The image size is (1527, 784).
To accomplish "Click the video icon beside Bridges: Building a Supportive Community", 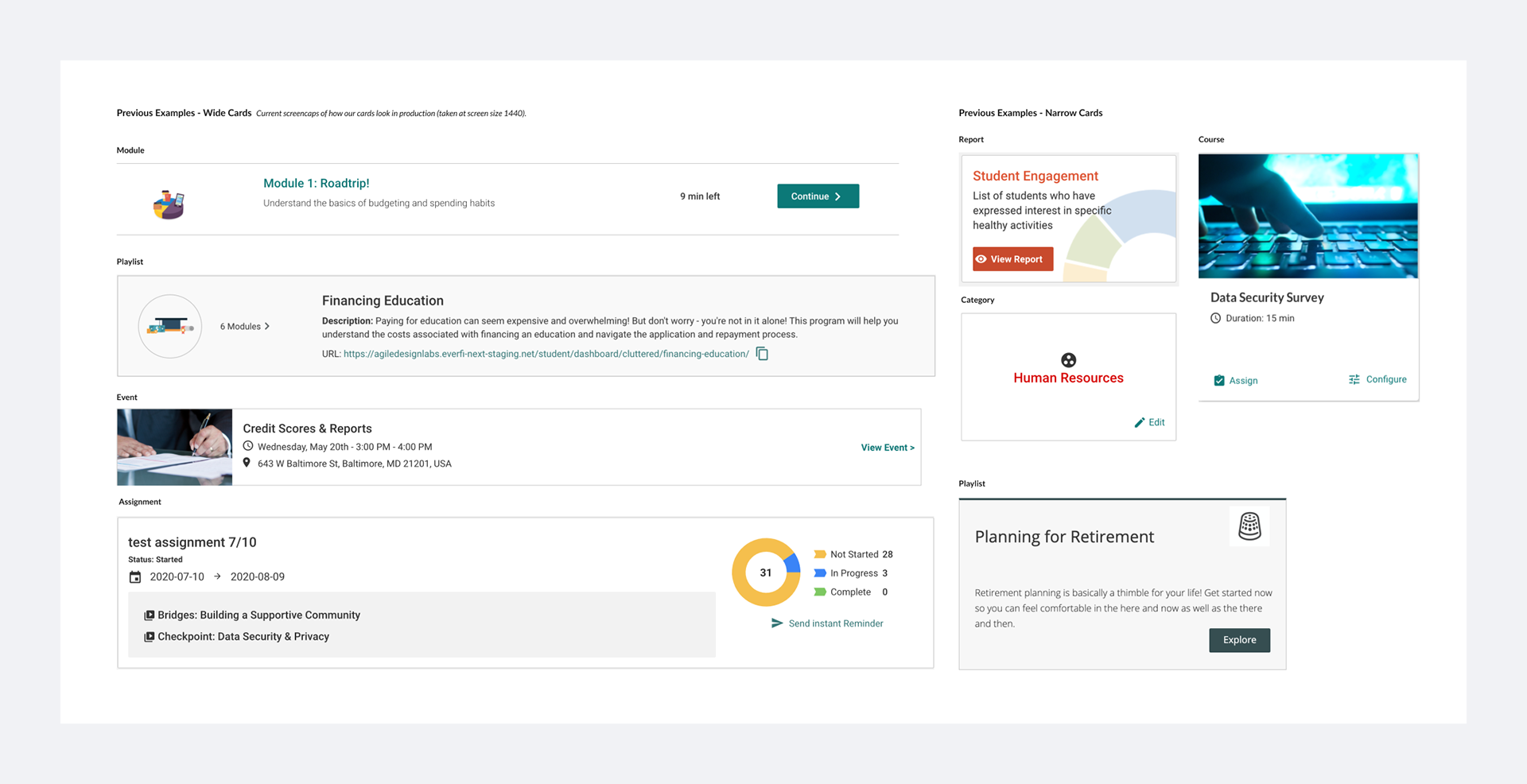I will pos(149,615).
